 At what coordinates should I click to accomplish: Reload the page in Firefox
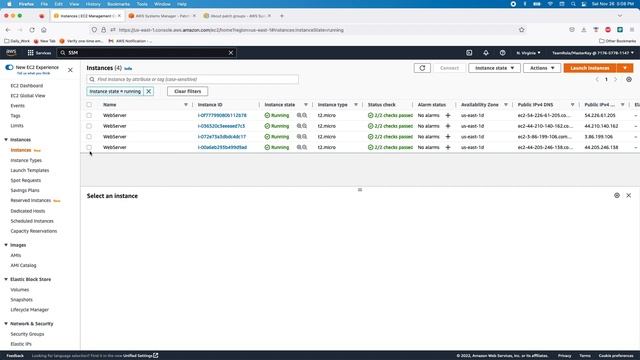[32, 30]
